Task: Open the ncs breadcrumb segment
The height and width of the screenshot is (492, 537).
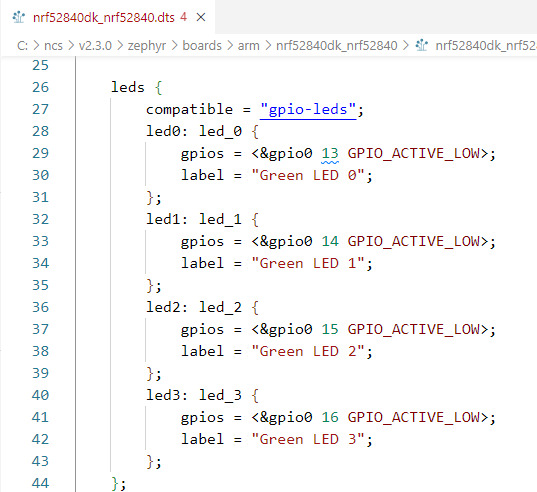Action: tap(53, 46)
